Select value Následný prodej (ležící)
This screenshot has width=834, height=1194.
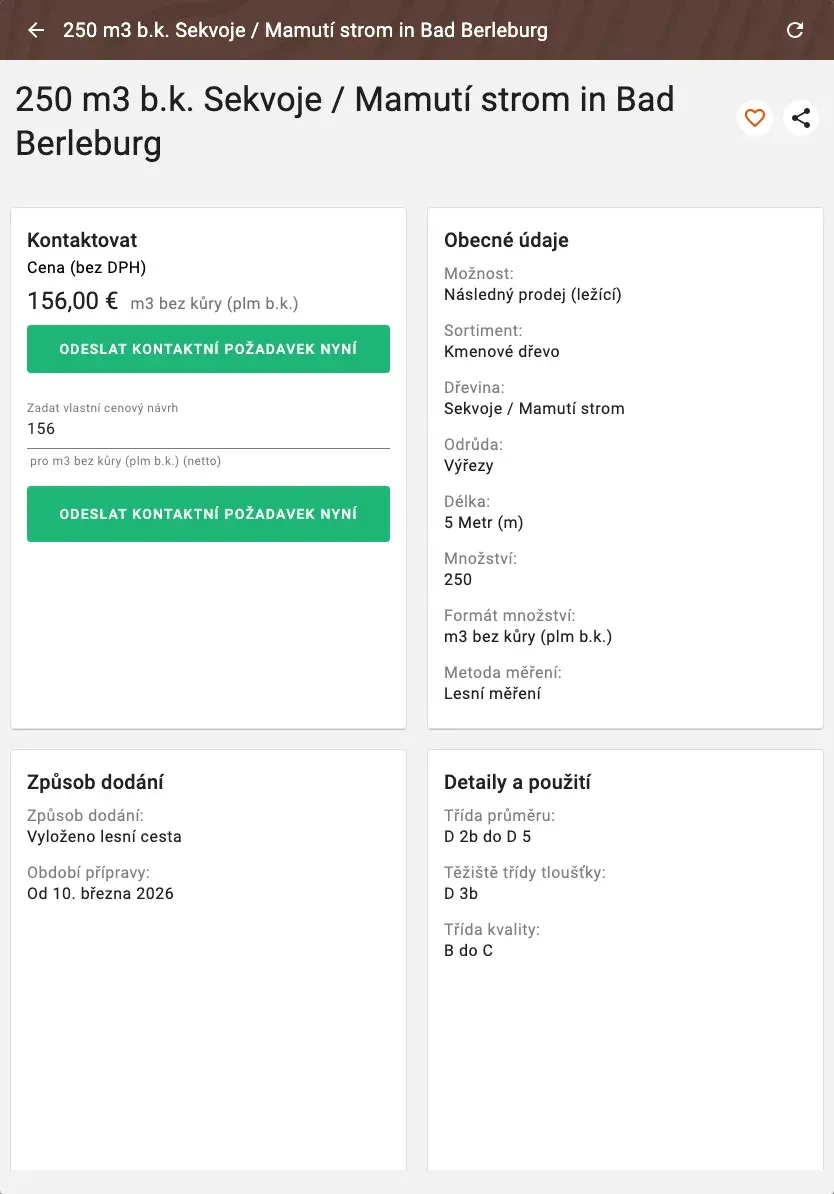[532, 295]
